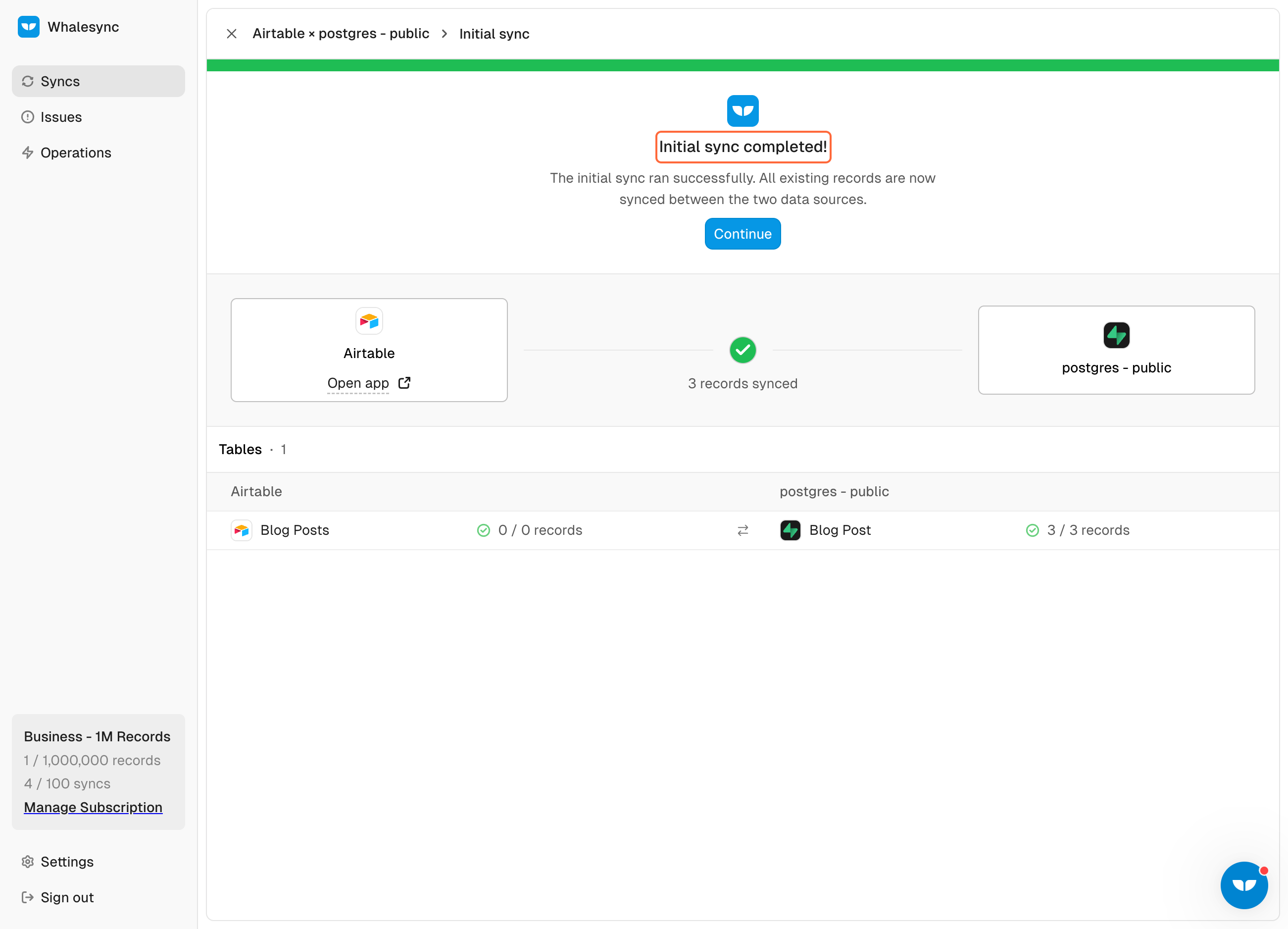Click the Settings gear icon
Screen dimensions: 1288x929
click(28, 861)
